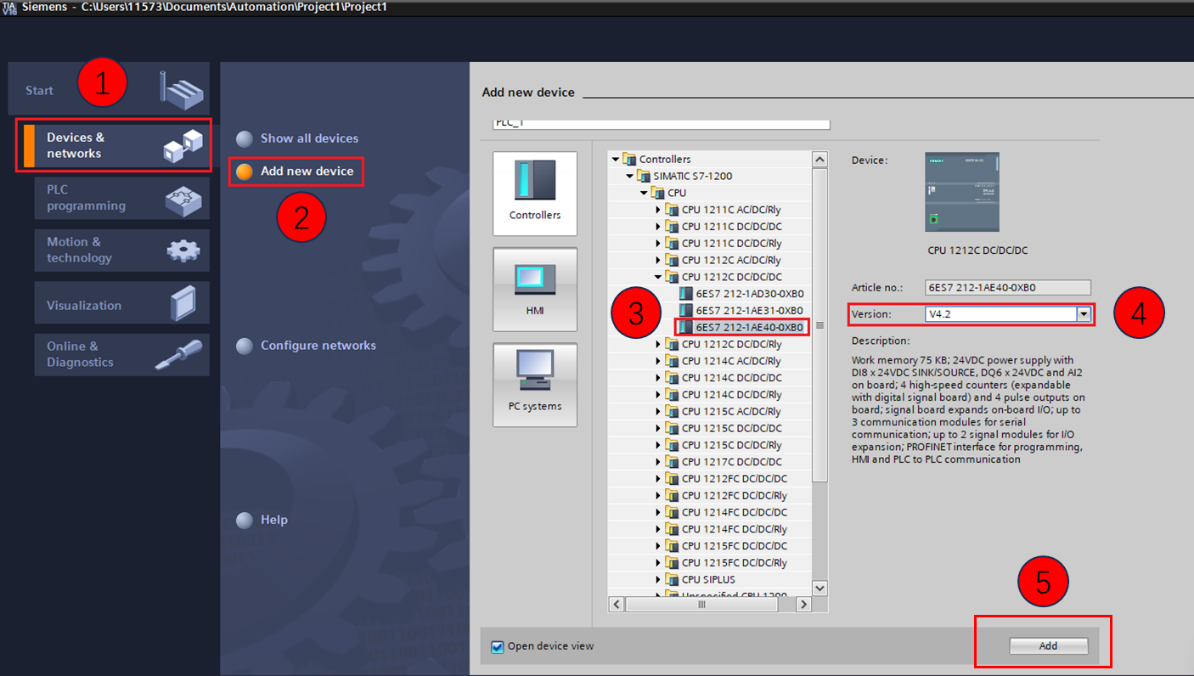This screenshot has width=1194, height=676.
Task: Click the Online & Diagnostics screwdriver icon
Action: point(178,355)
